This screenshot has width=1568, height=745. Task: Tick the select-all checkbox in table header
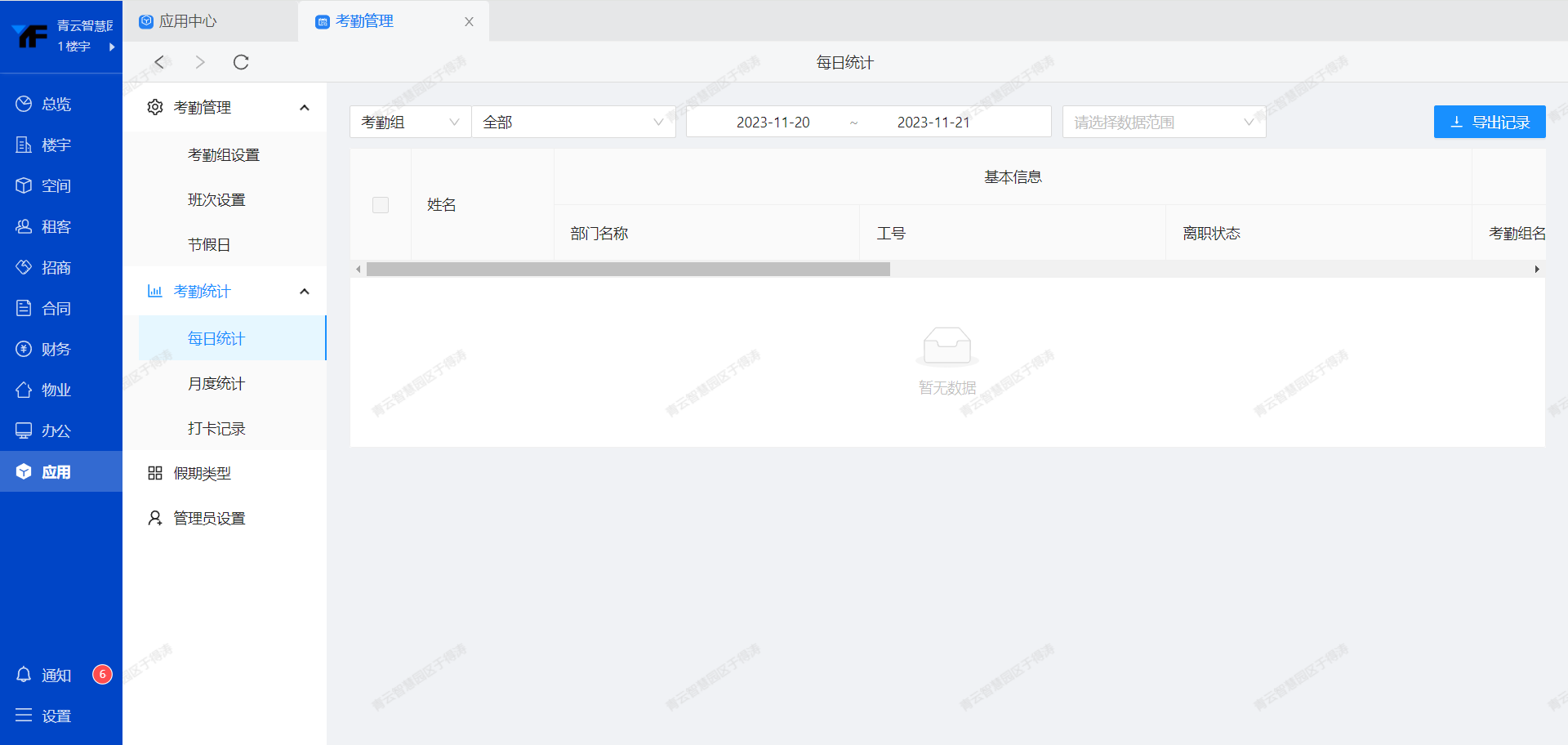[381, 205]
